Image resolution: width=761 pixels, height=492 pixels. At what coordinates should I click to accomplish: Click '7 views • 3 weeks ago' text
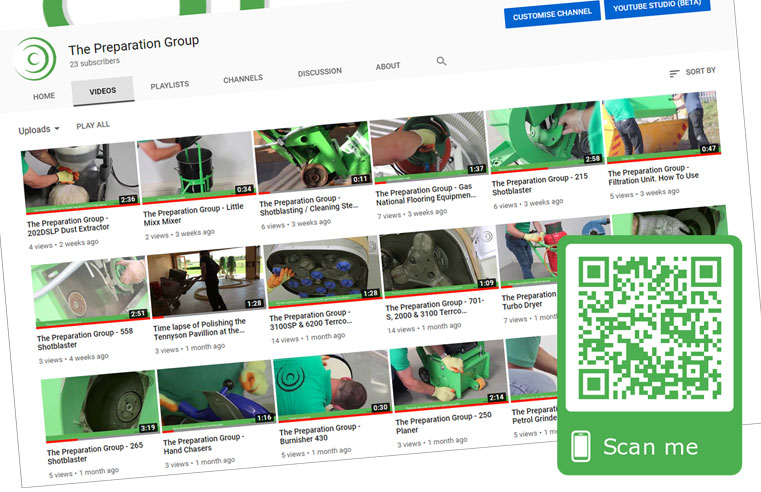tap(412, 213)
